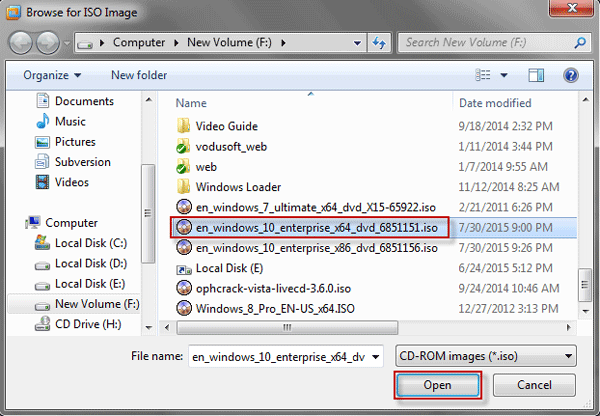
Task: Click the horizontal scrollbar thumb
Action: (x=287, y=328)
